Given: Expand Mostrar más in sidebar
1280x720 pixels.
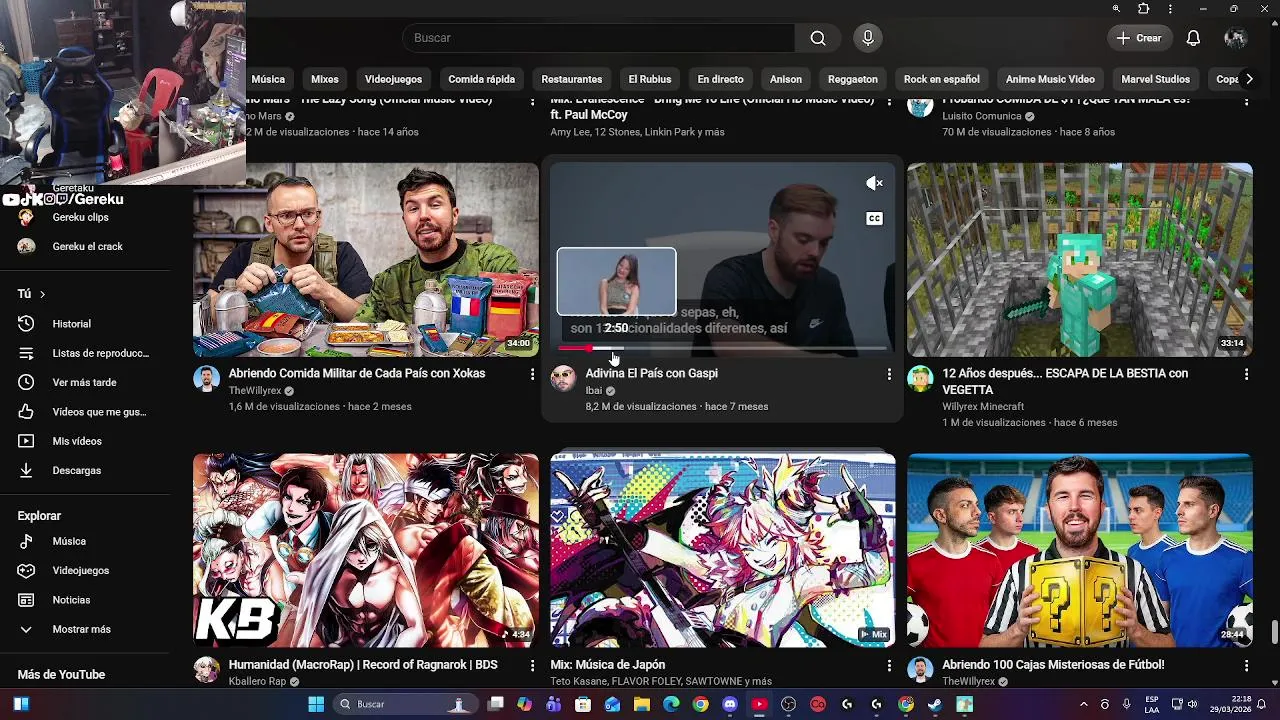Looking at the screenshot, I should tap(82, 629).
